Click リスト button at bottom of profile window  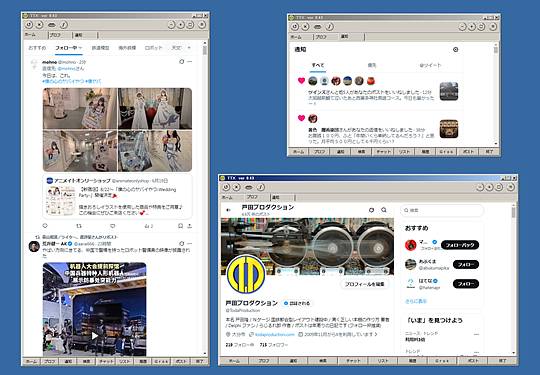click(383, 361)
